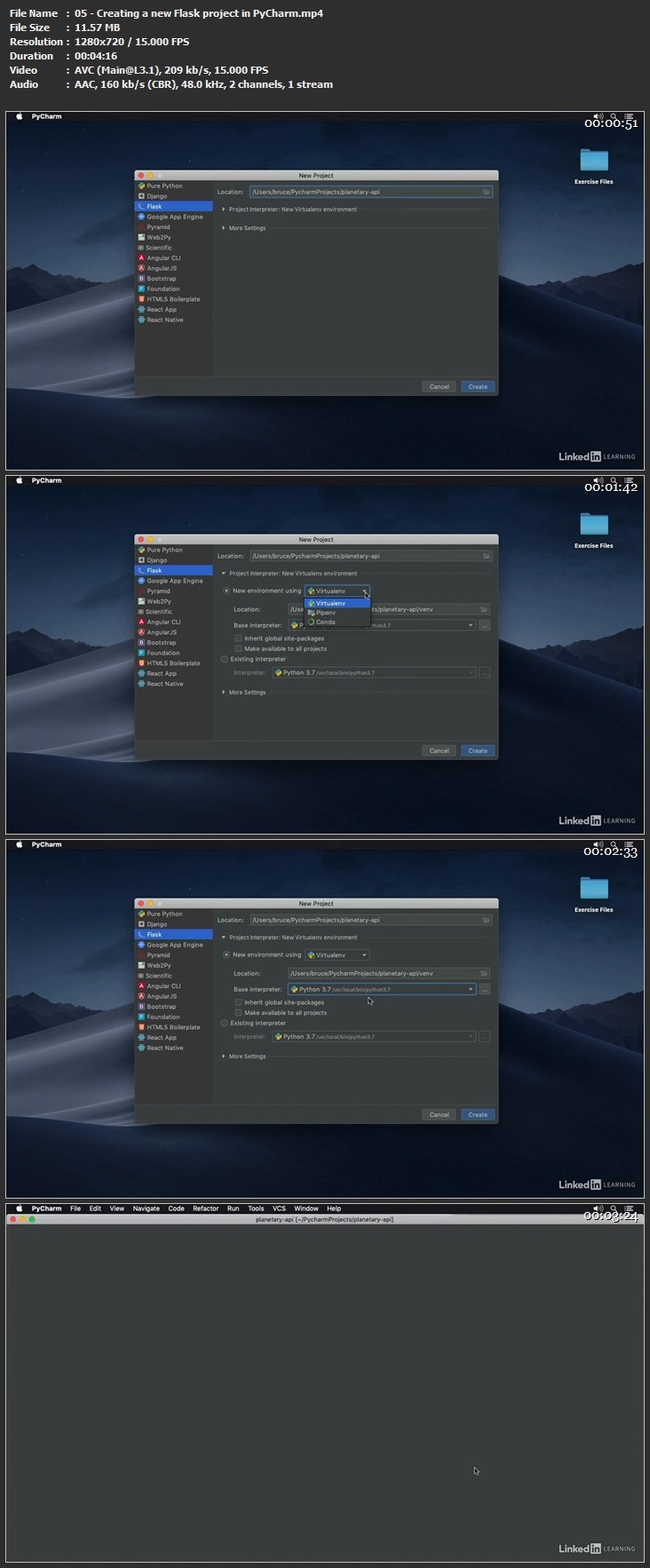This screenshot has height=1568, width=650.
Task: Open Base interpreter dropdown in 00:02:33 frame
Action: [x=382, y=989]
